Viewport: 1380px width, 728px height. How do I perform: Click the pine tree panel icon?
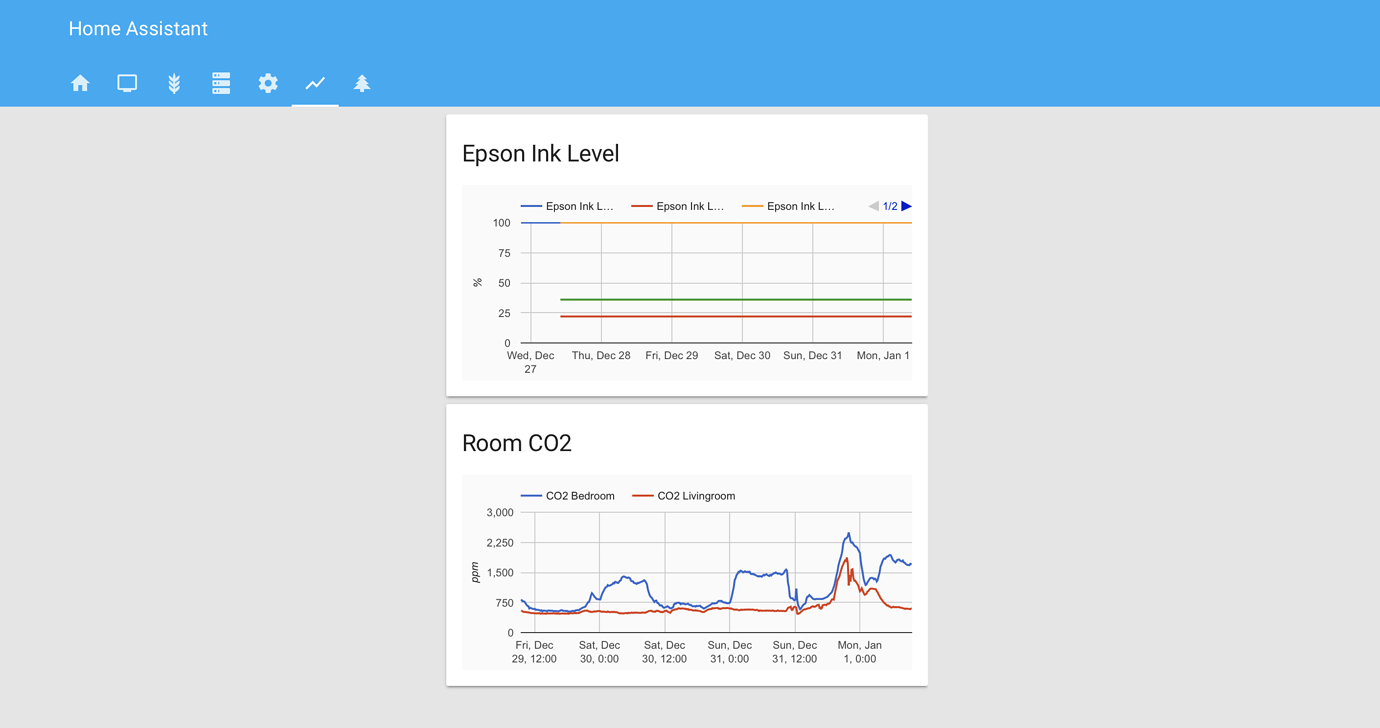point(362,83)
